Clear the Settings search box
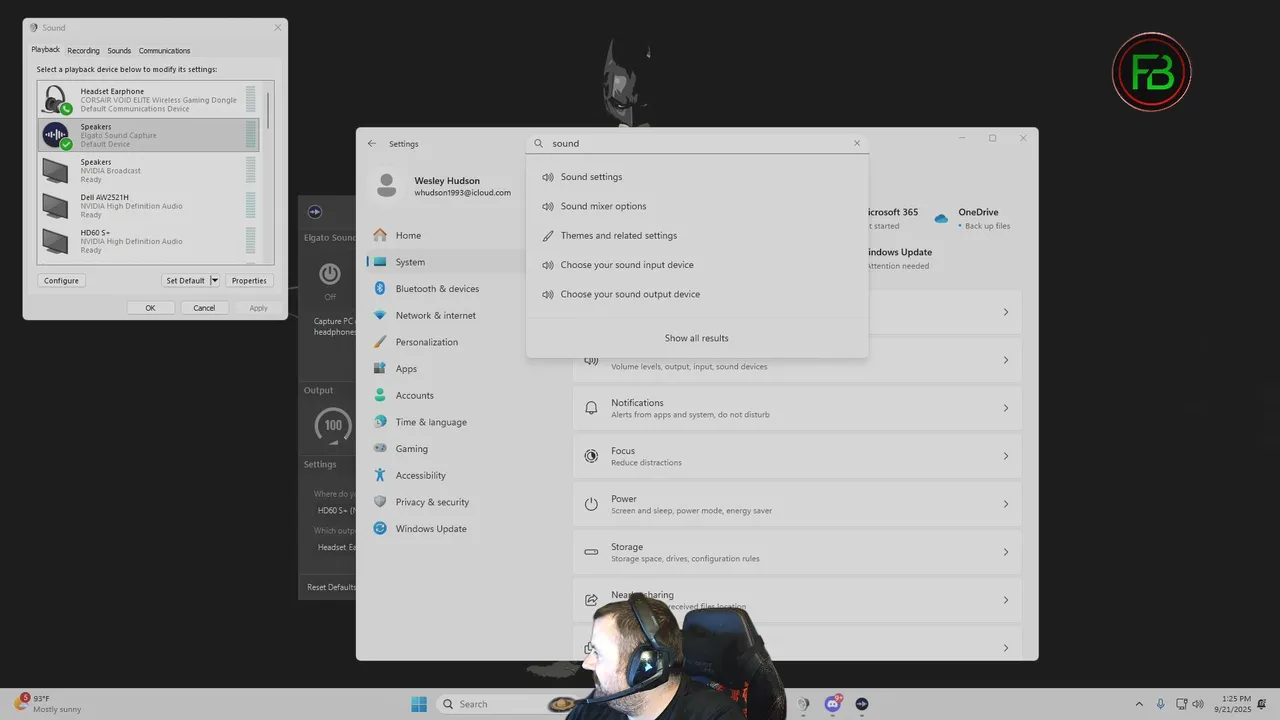Screen dimensions: 1280x720 point(857,143)
